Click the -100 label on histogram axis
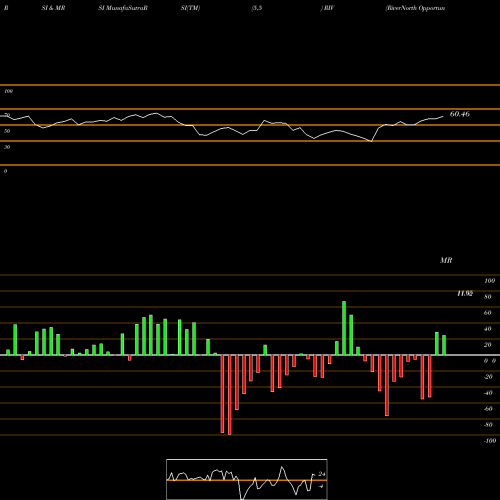 click(490, 441)
